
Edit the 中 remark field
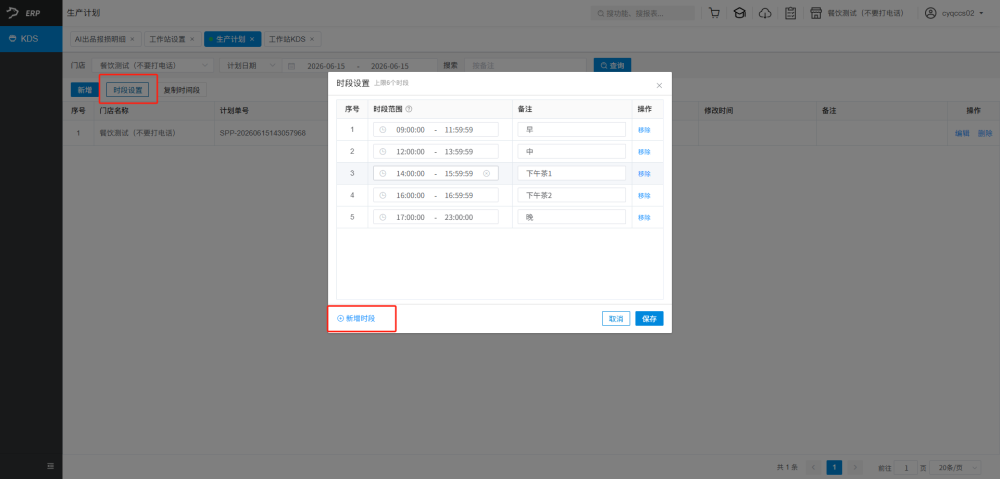point(571,152)
